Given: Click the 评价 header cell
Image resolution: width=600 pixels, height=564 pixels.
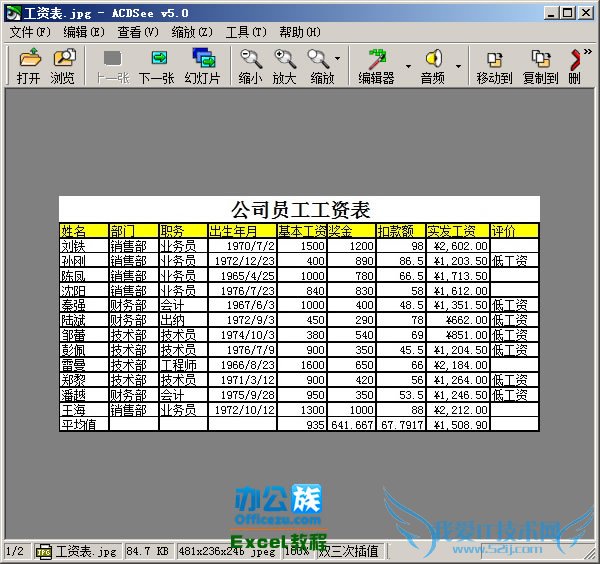Looking at the screenshot, I should pos(514,231).
